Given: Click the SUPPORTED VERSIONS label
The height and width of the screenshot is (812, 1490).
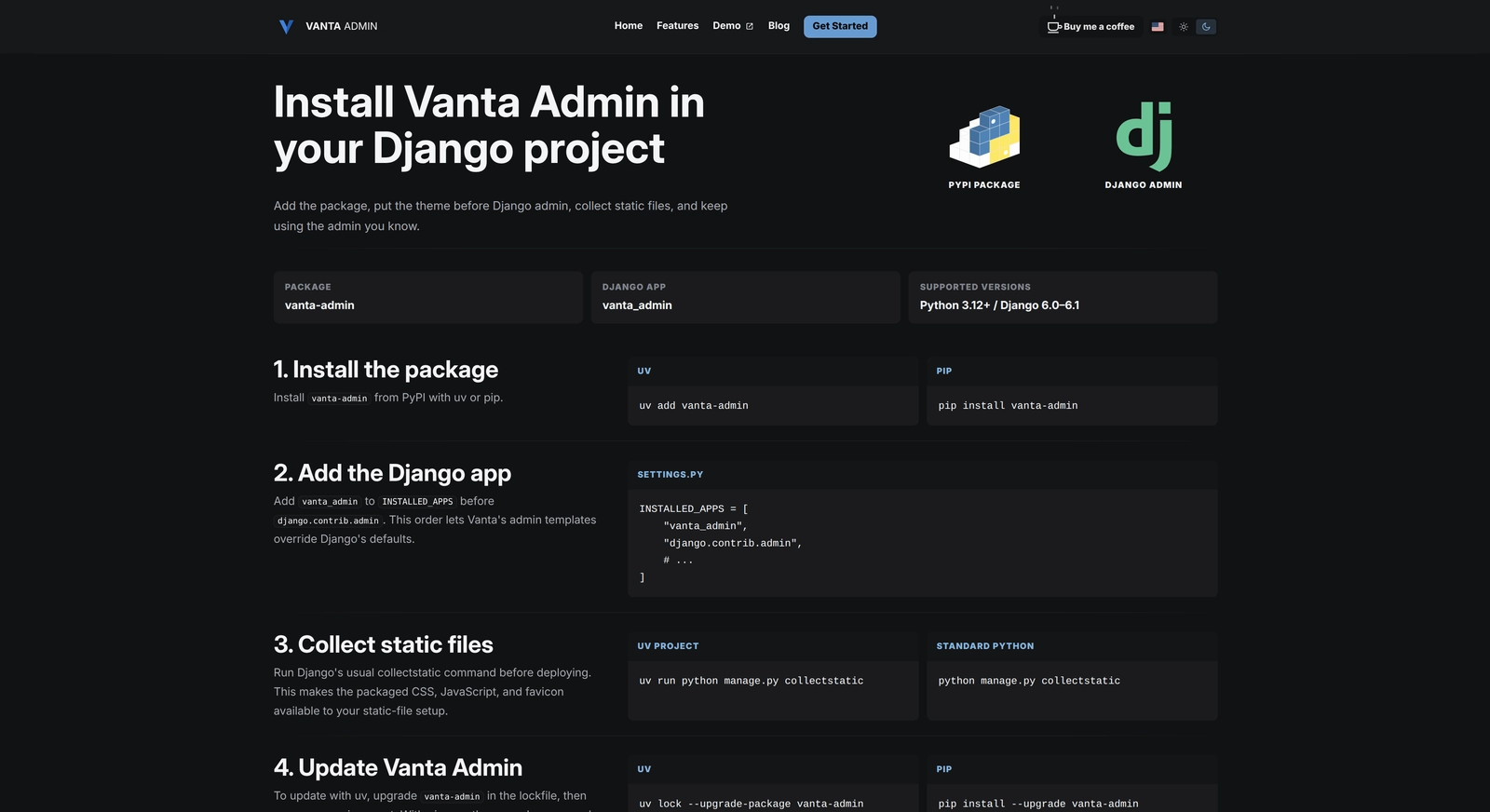Looking at the screenshot, I should pos(975,287).
